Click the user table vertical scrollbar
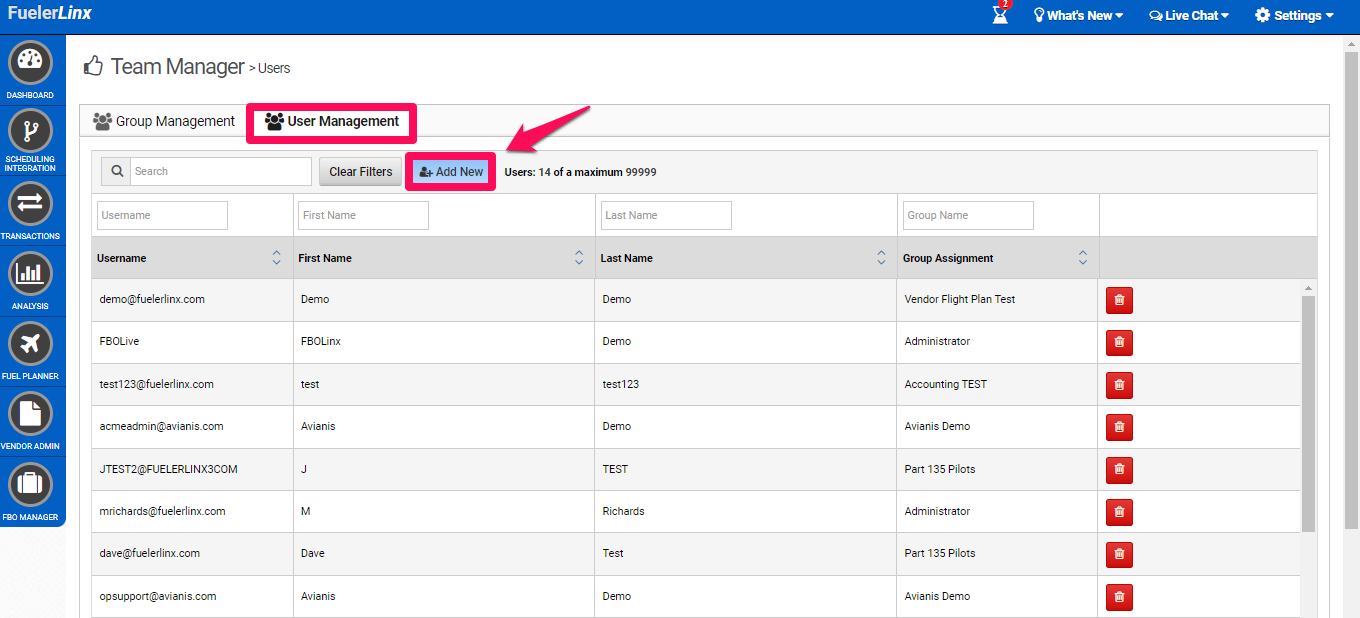This screenshot has height=618, width=1360. (1308, 413)
